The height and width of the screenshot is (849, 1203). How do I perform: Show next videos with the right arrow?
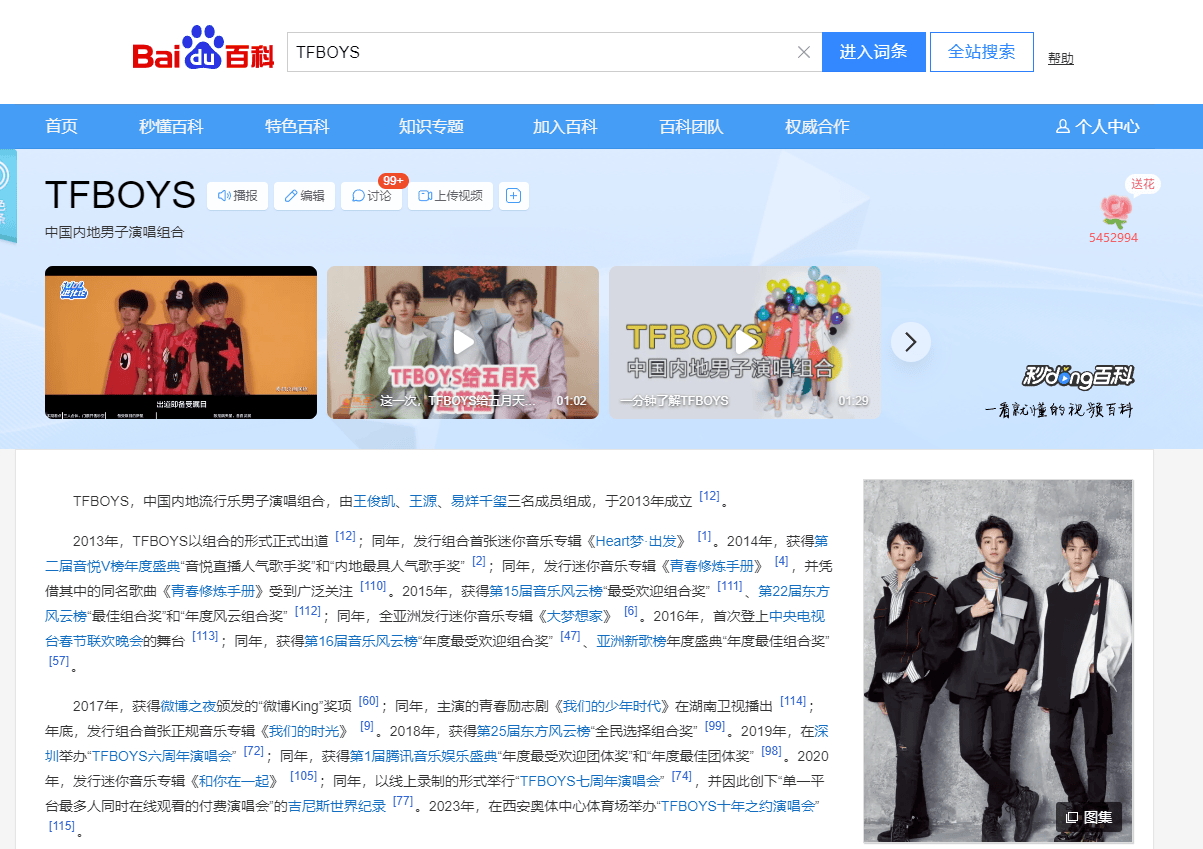(x=910, y=342)
